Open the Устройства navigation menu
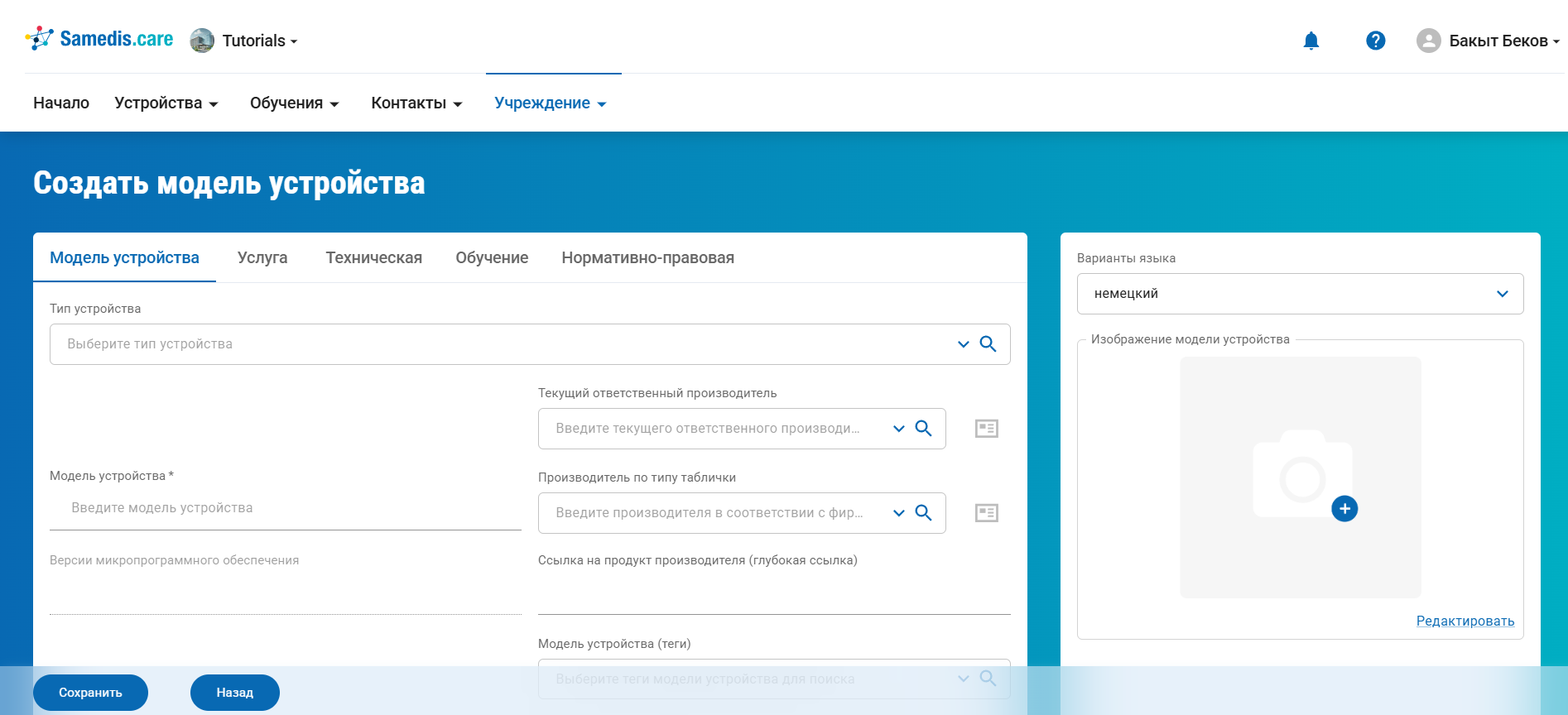 click(x=166, y=103)
